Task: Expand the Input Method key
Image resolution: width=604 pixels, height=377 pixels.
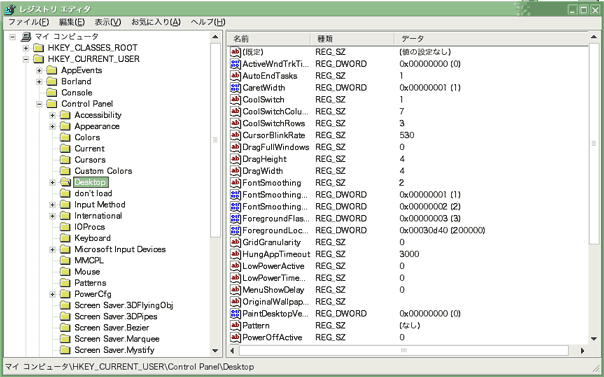Action: click(52, 204)
